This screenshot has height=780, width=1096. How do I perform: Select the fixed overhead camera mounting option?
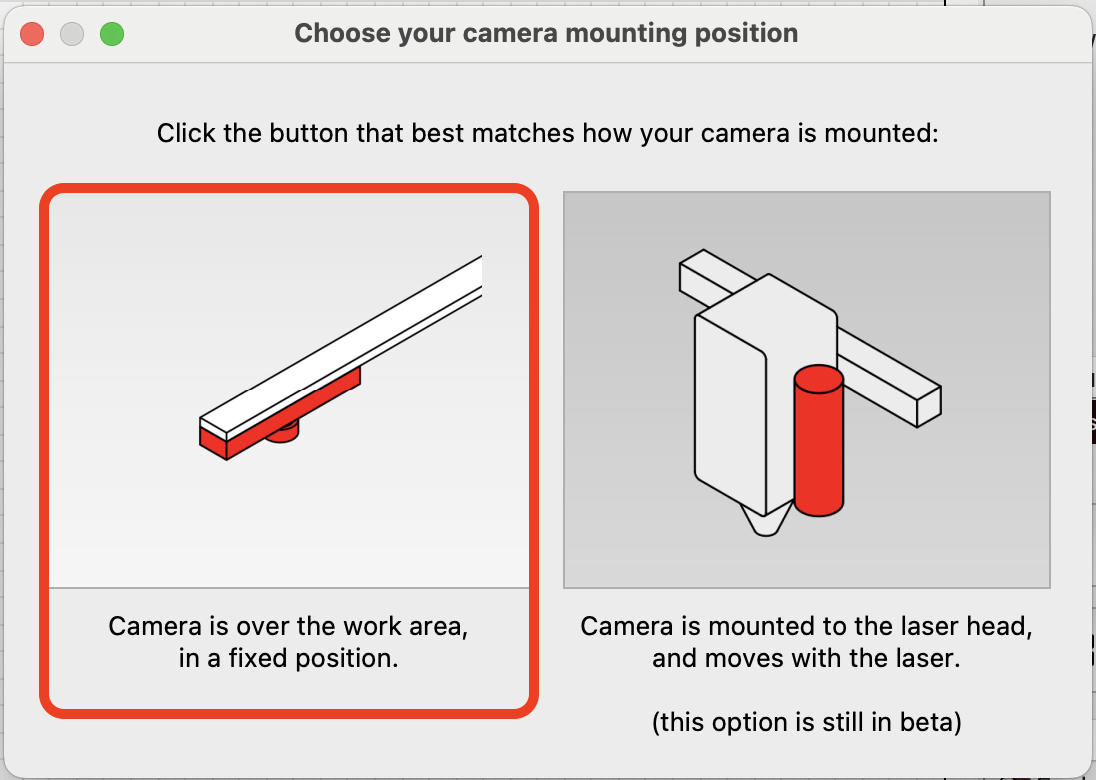289,451
